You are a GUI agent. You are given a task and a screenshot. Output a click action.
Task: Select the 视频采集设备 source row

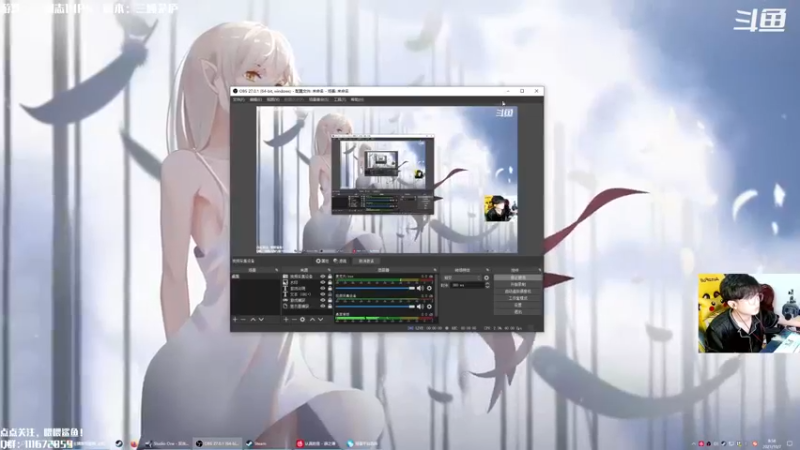coord(307,277)
